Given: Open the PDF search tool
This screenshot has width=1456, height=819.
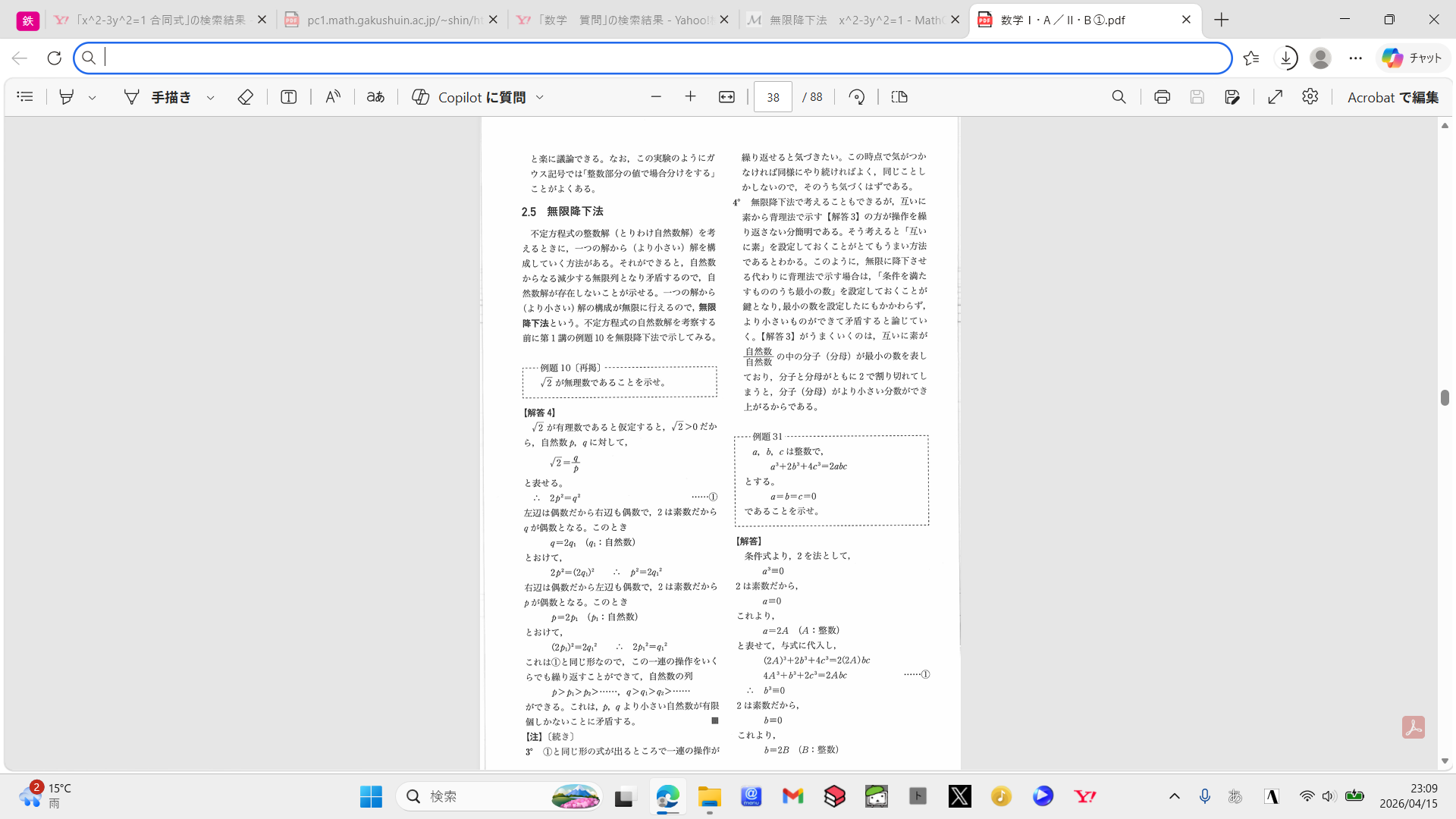Looking at the screenshot, I should point(1119,97).
